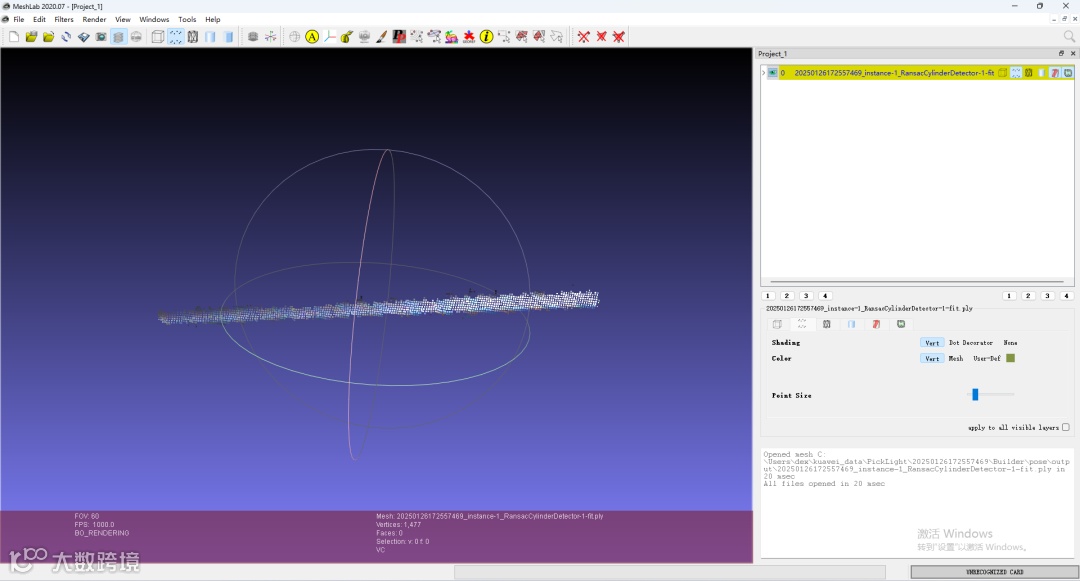Switch to bounding box render options tab
Viewport: 1080px width, 581px height.
click(x=777, y=324)
